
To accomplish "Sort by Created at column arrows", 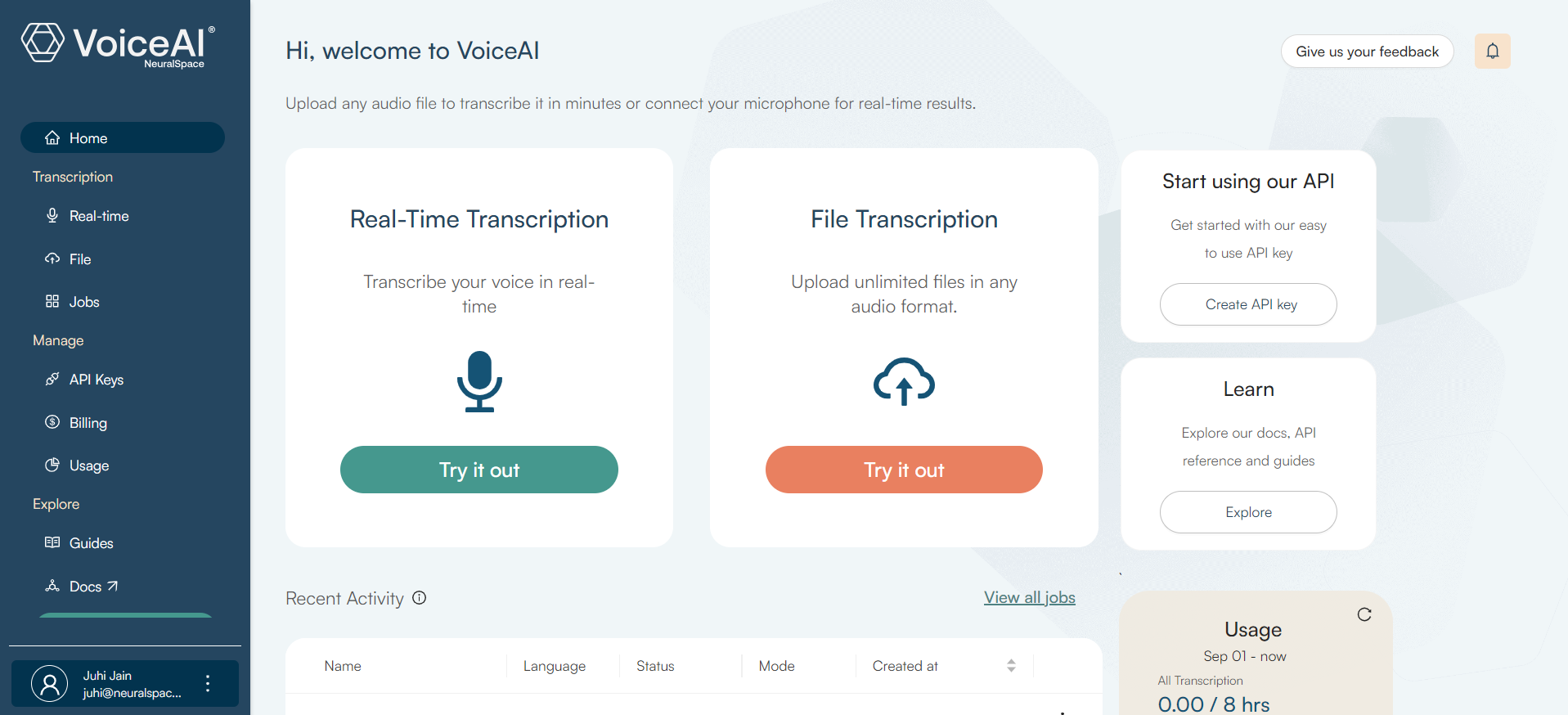I will coord(1012,666).
